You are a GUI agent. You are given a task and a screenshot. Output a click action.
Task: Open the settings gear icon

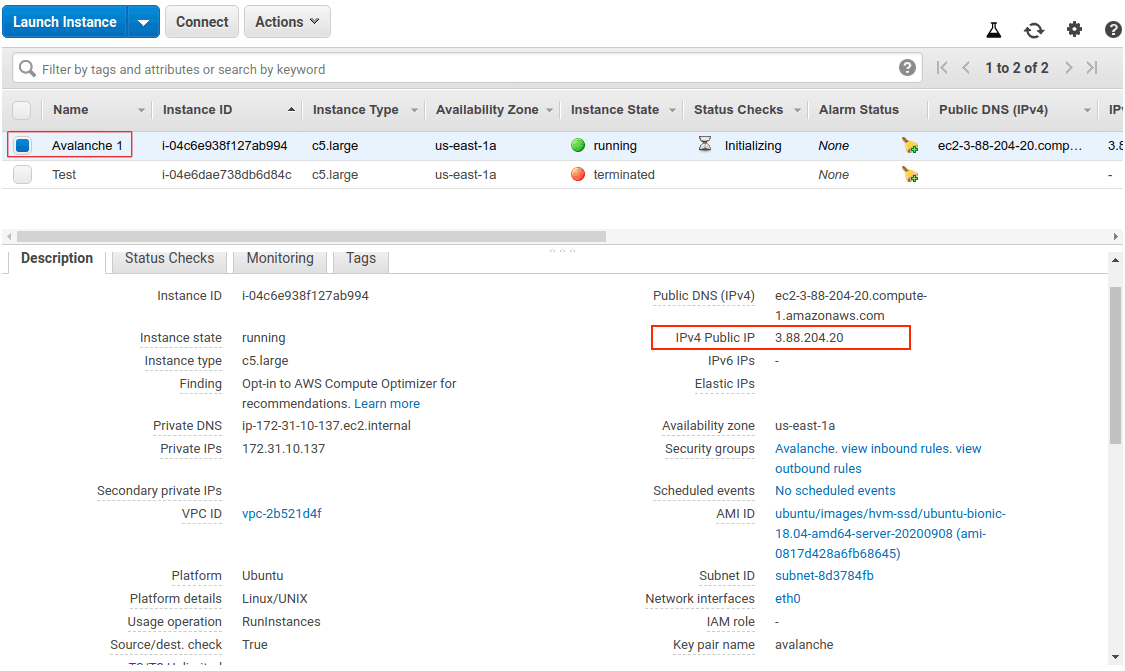1074,30
